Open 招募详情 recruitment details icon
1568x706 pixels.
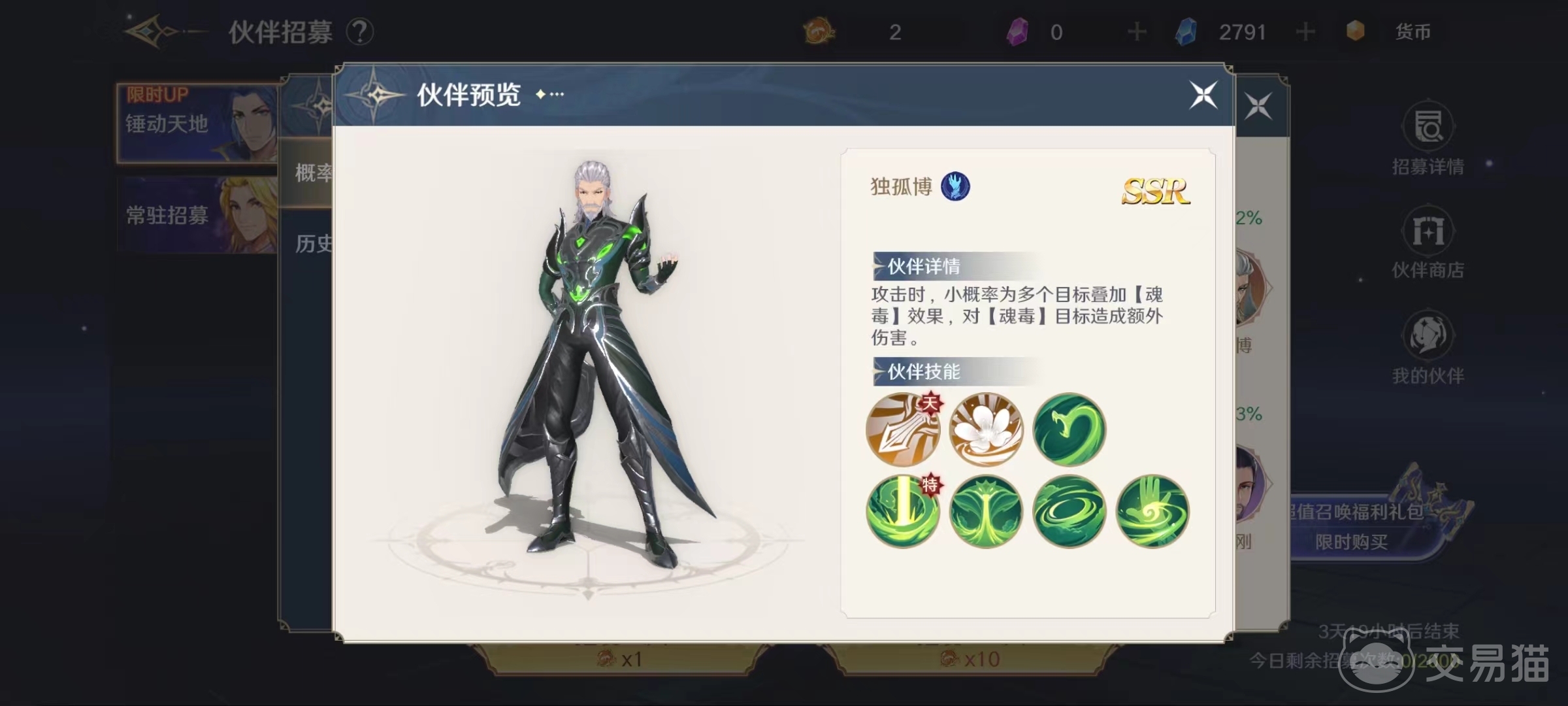[1428, 139]
